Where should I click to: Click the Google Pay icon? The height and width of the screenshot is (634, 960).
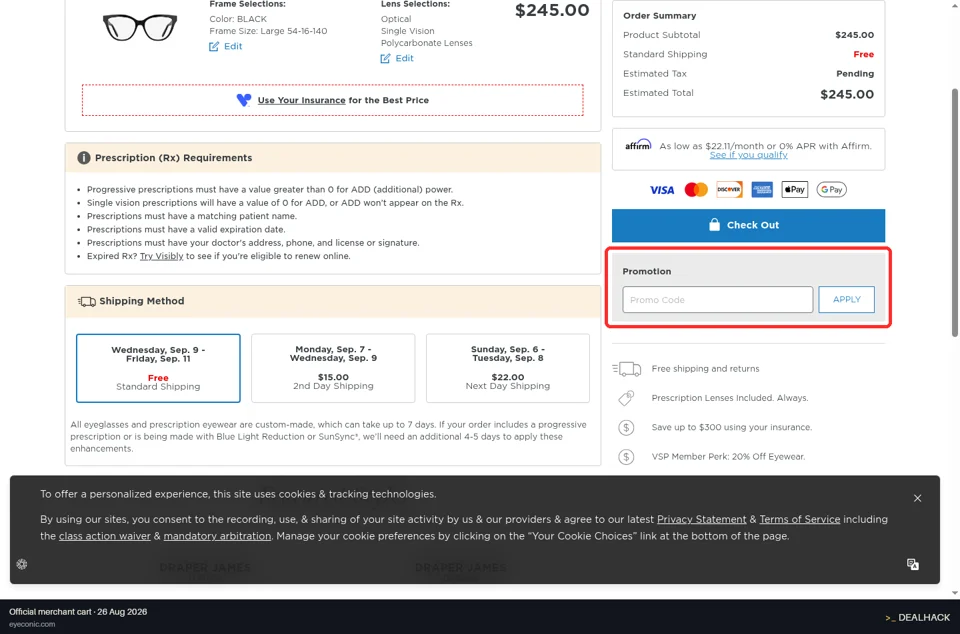pyautogui.click(x=831, y=190)
